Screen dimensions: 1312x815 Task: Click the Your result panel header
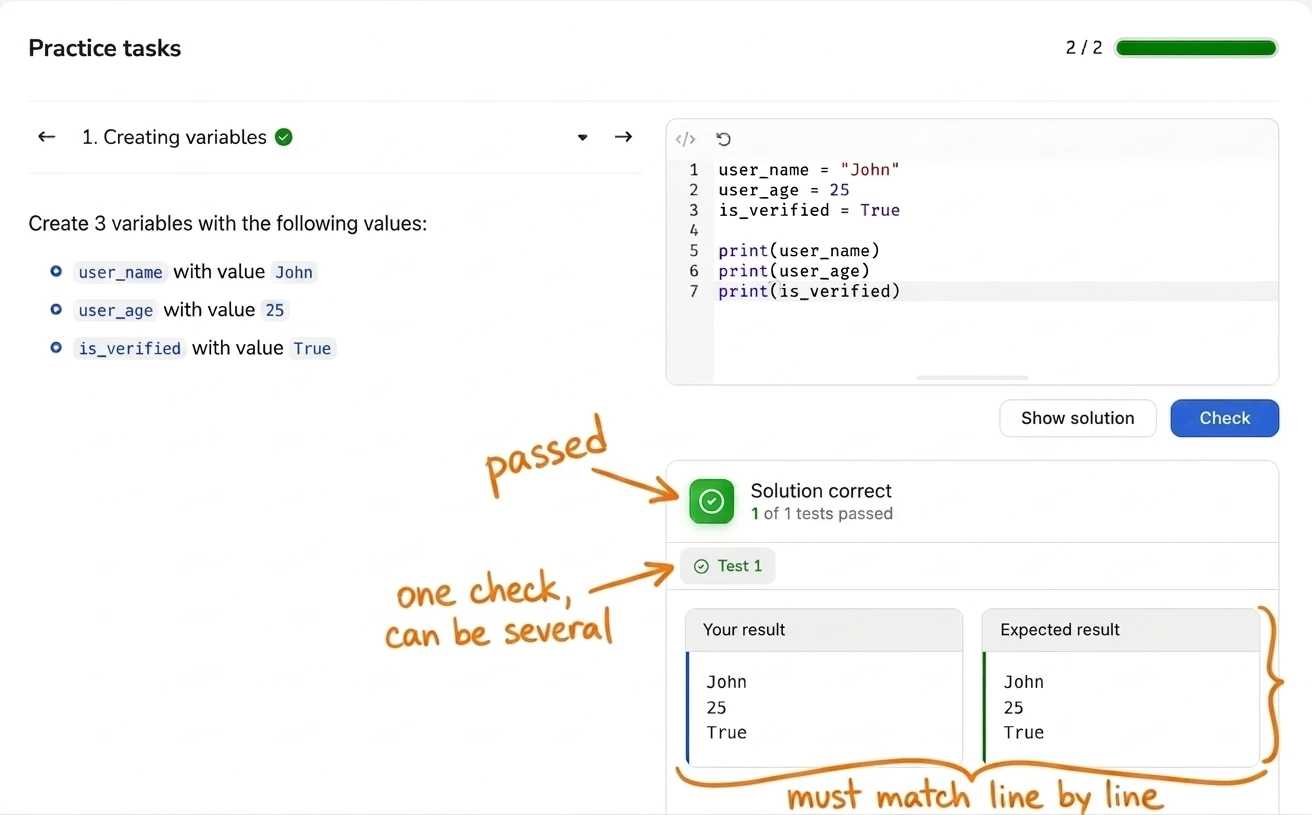point(824,630)
